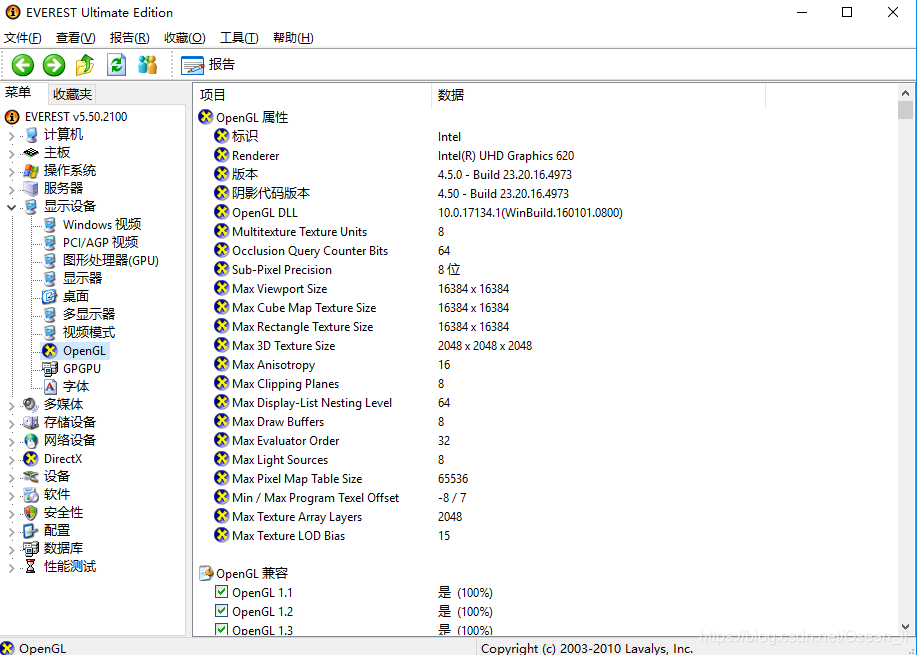Image resolution: width=917 pixels, height=655 pixels.
Task: Select the 图形处理器(GPU) tree item
Action: [x=111, y=261]
